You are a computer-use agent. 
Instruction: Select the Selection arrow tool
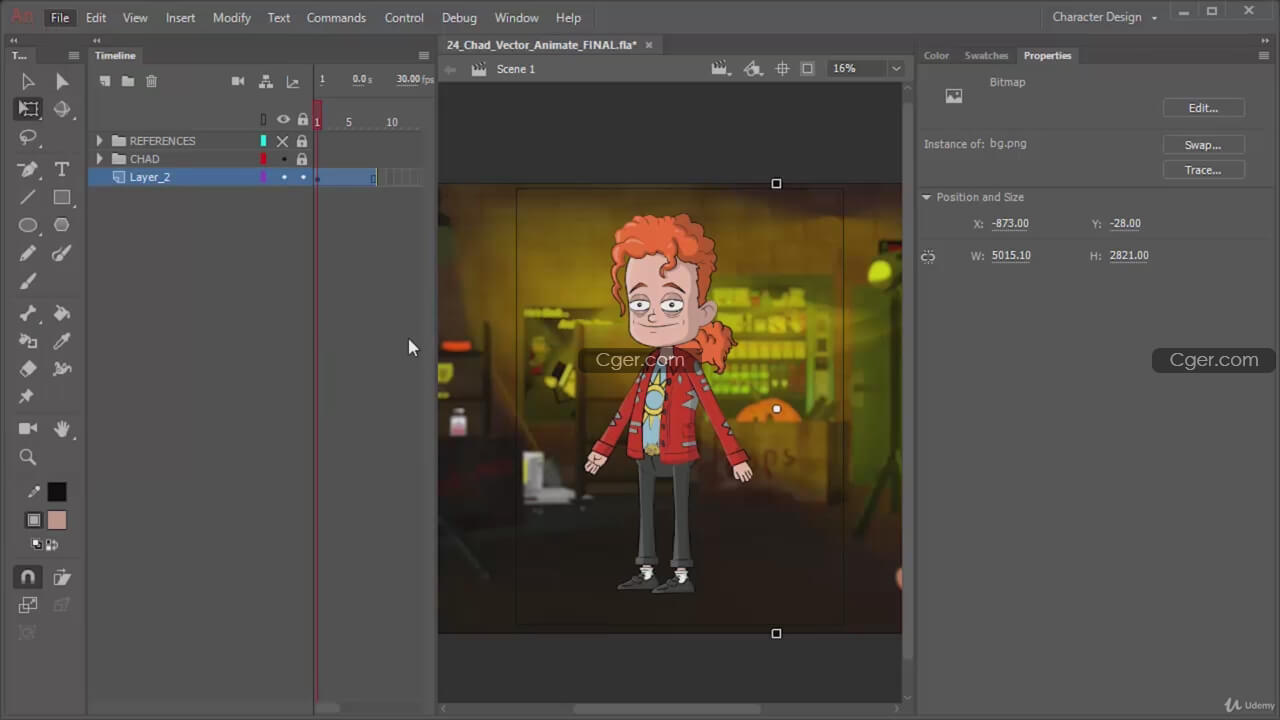[28, 82]
